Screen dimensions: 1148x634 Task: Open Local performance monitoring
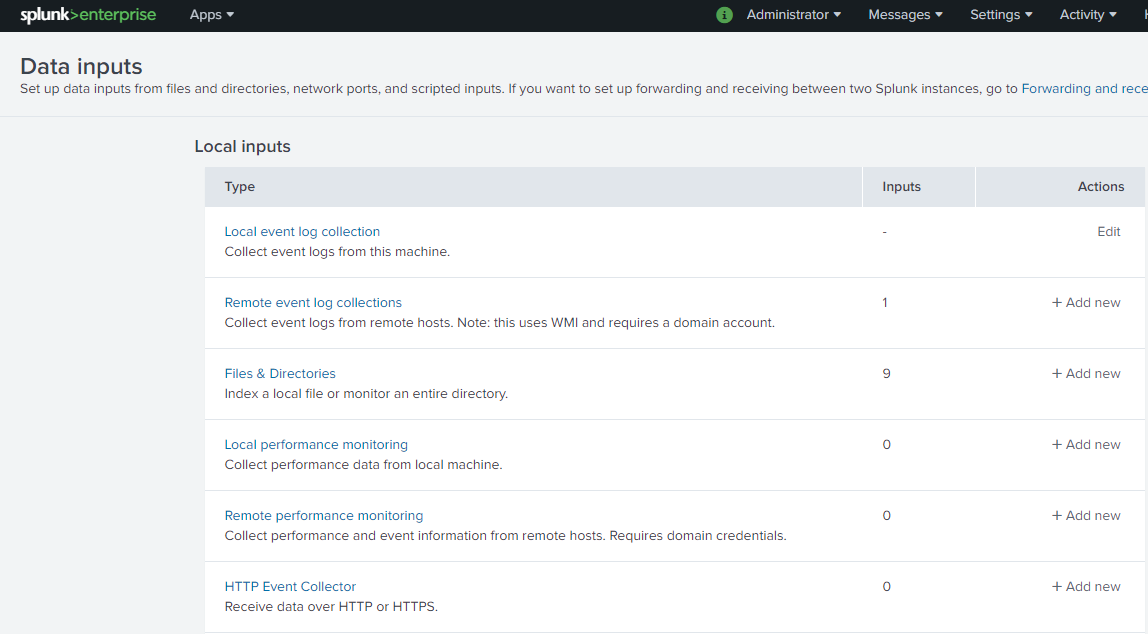point(316,445)
